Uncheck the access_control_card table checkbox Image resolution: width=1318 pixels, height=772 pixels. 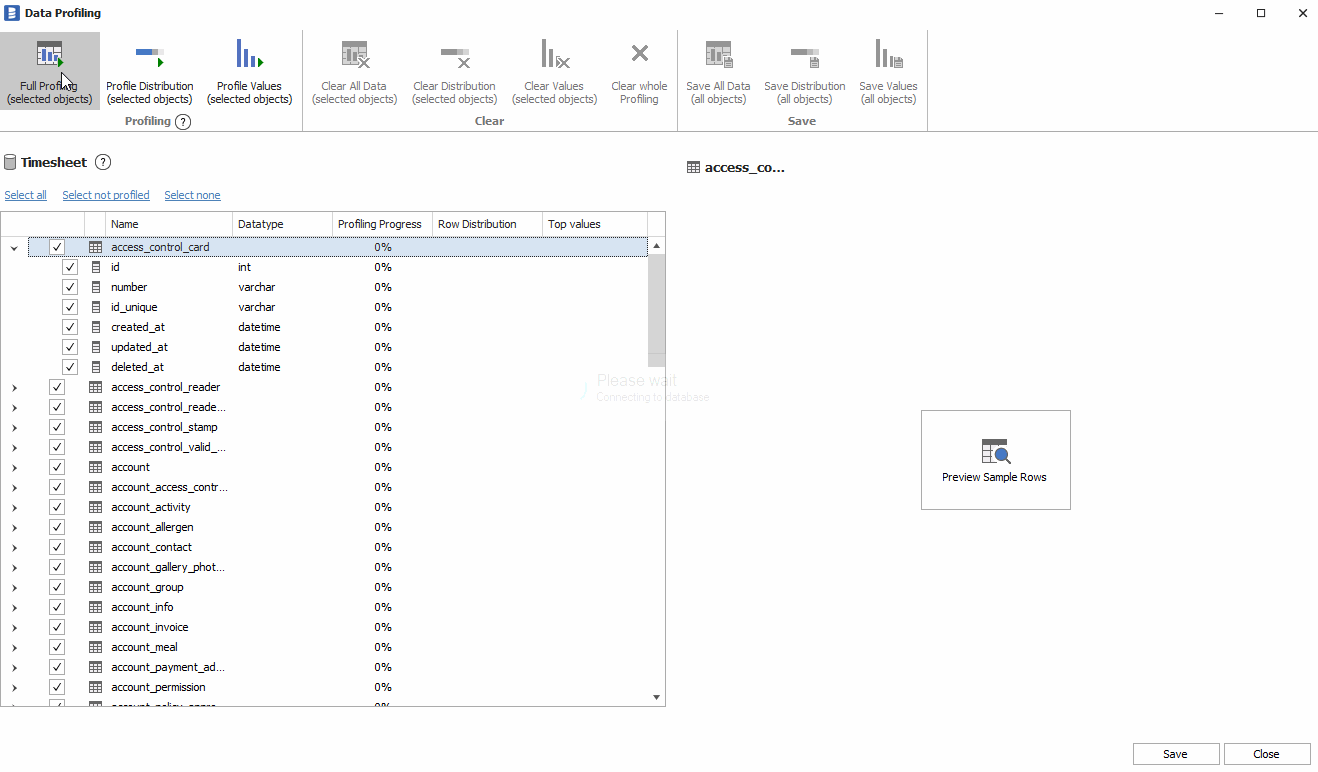pos(57,246)
